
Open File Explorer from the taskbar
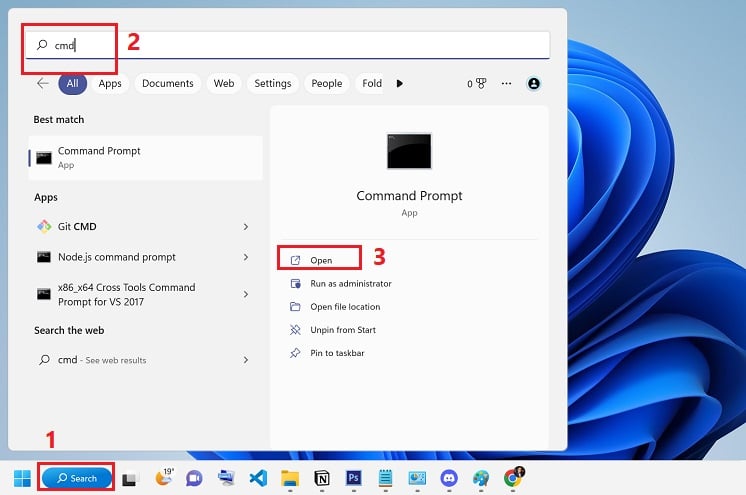[290, 478]
